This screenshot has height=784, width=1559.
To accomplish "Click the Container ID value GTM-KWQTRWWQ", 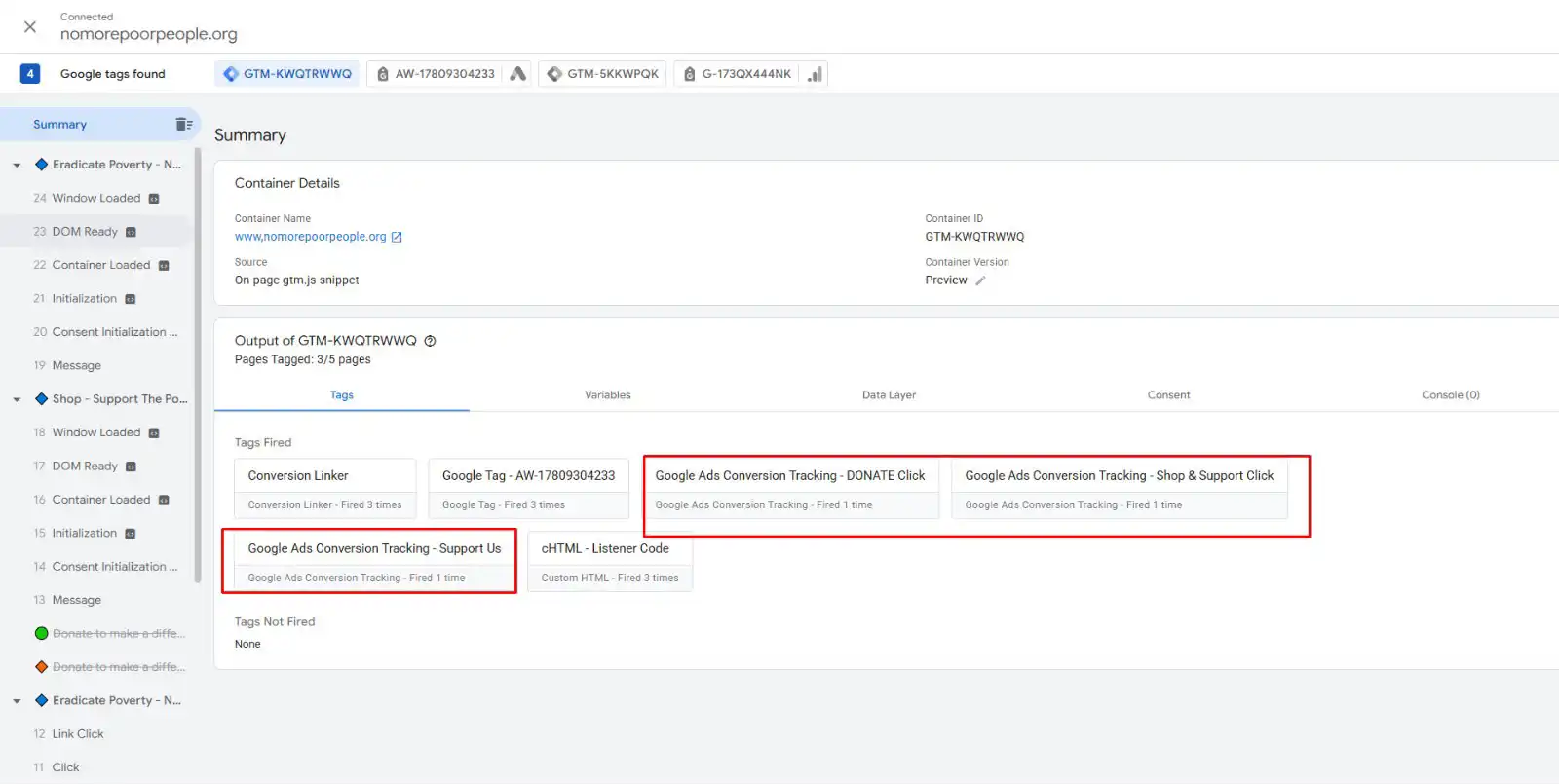I will coord(974,237).
